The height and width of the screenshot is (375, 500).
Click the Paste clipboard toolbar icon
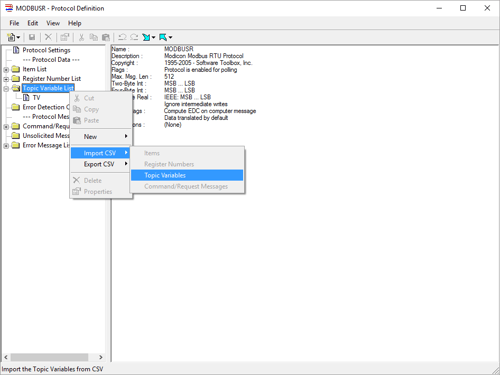pos(106,37)
